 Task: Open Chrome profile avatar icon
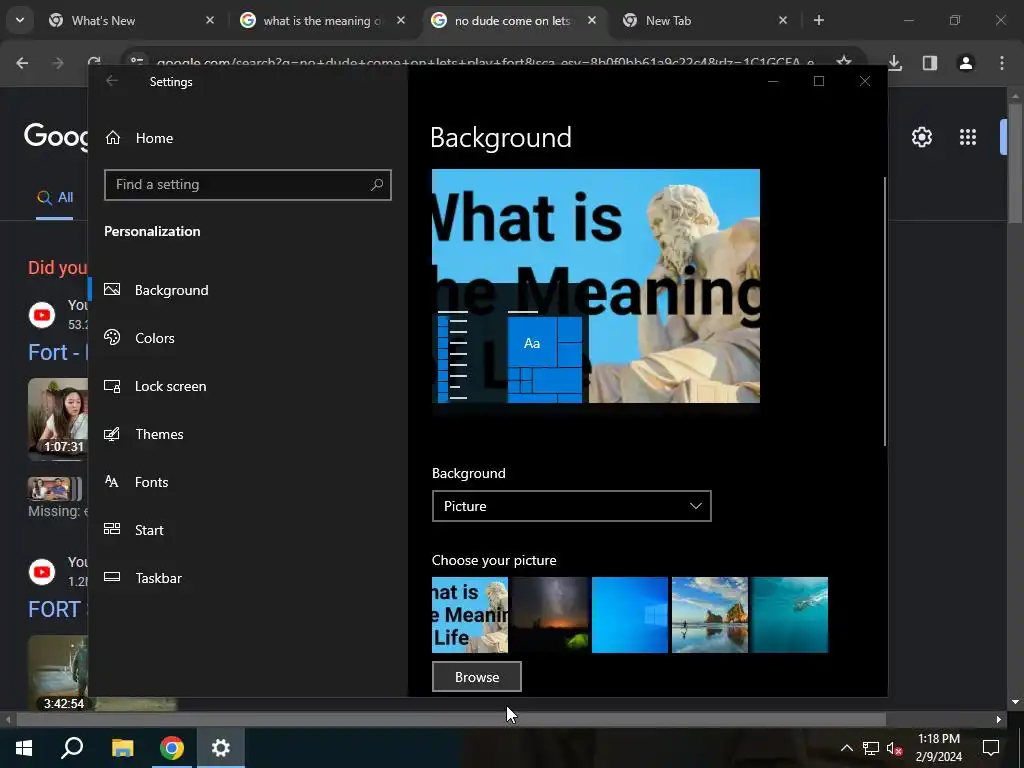(x=966, y=63)
